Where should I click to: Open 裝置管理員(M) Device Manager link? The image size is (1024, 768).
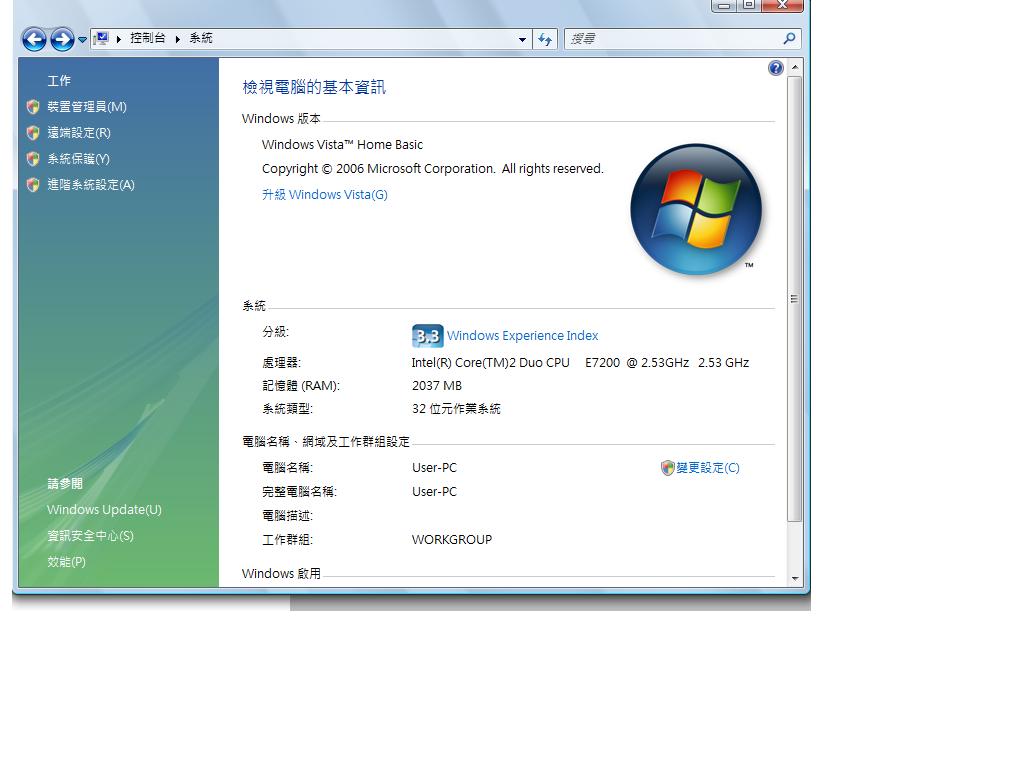pyautogui.click(x=87, y=106)
